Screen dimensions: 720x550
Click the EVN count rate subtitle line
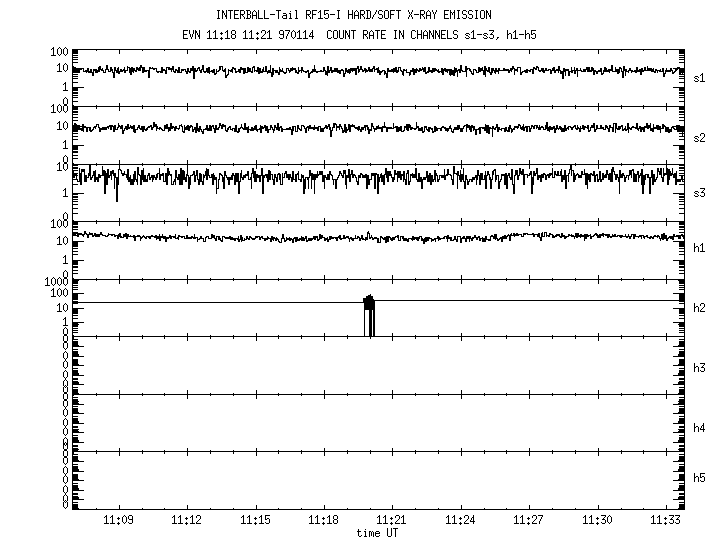click(353, 34)
